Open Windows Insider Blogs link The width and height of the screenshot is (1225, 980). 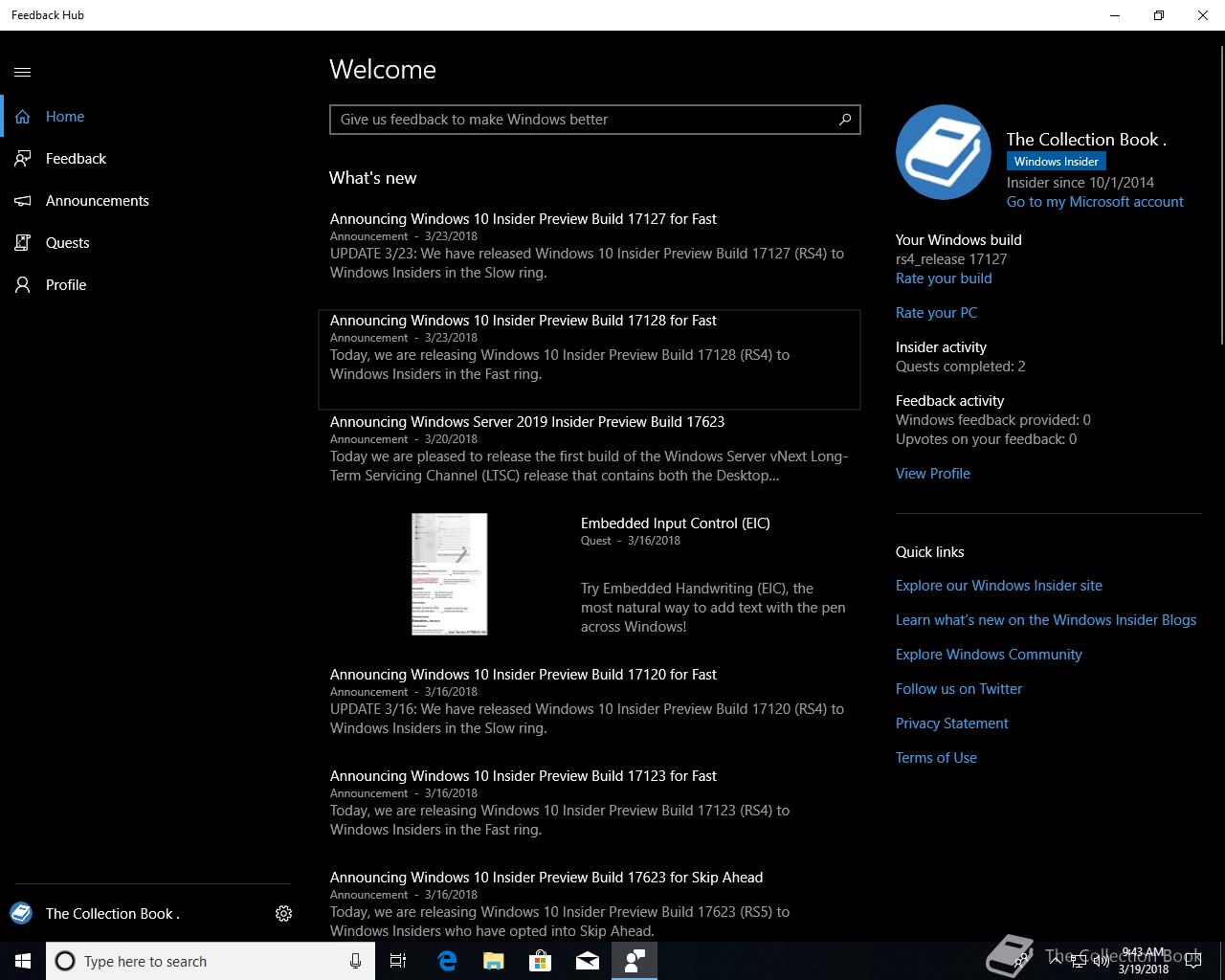(1046, 620)
